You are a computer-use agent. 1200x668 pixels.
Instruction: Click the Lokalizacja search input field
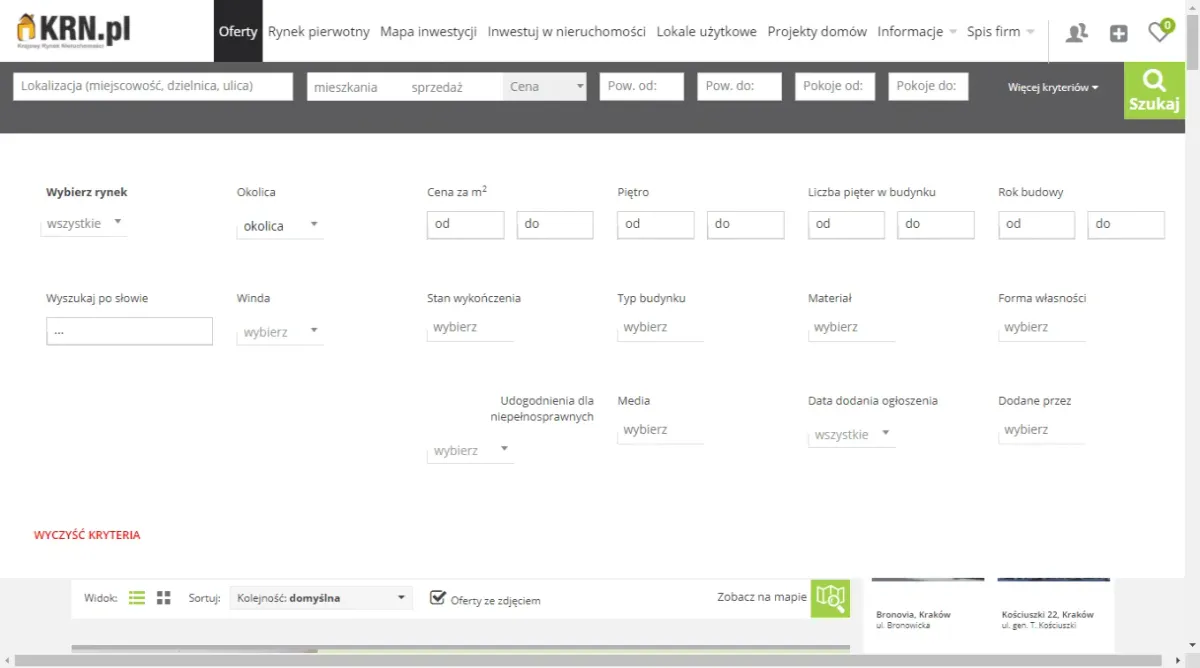click(153, 86)
